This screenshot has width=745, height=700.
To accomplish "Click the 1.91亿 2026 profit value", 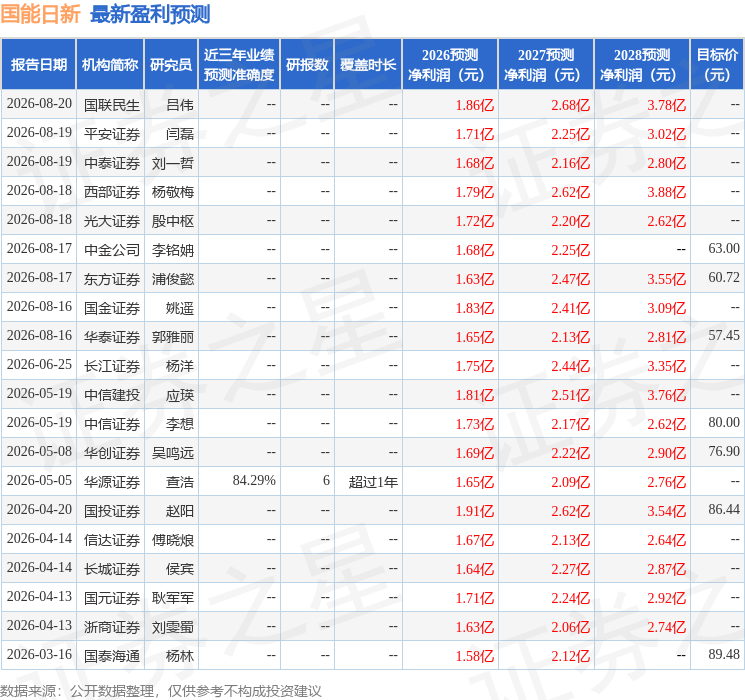I will pyautogui.click(x=475, y=511).
